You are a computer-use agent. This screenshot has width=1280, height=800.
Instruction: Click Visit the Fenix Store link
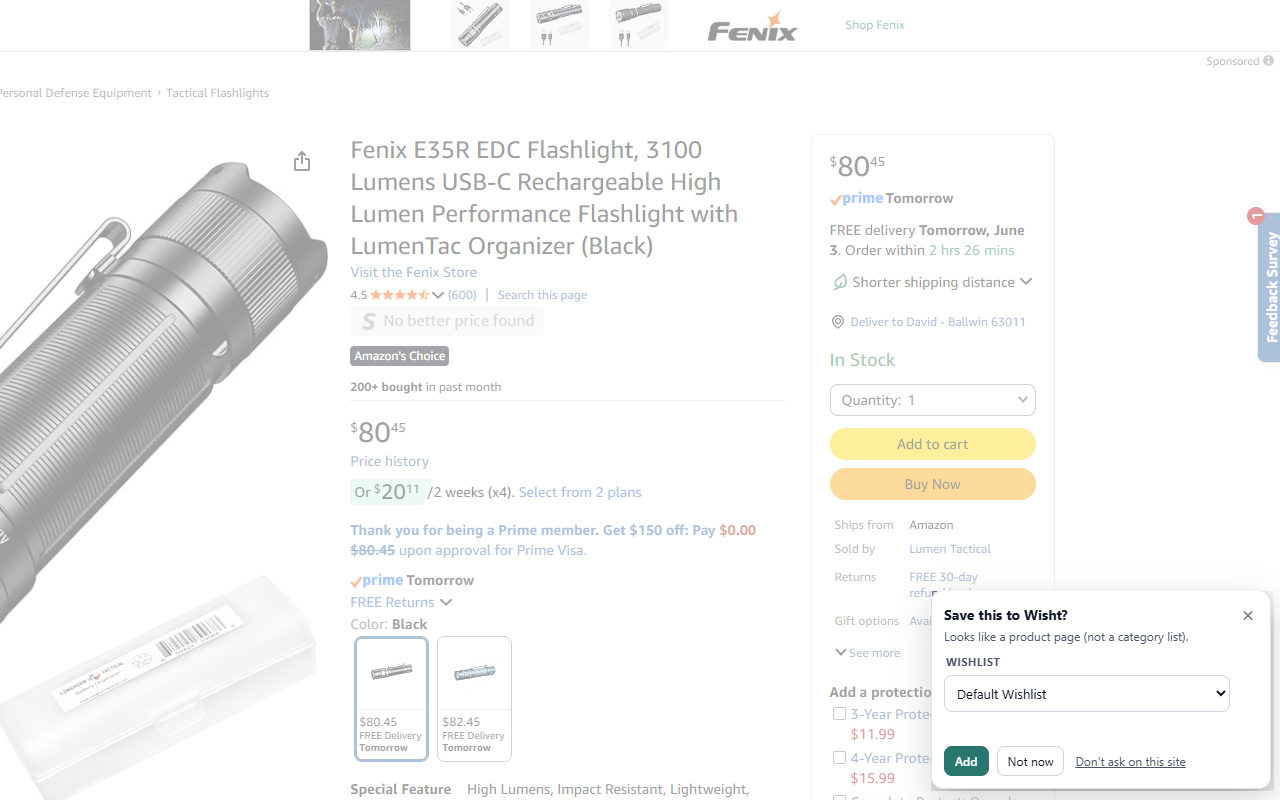pyautogui.click(x=413, y=272)
